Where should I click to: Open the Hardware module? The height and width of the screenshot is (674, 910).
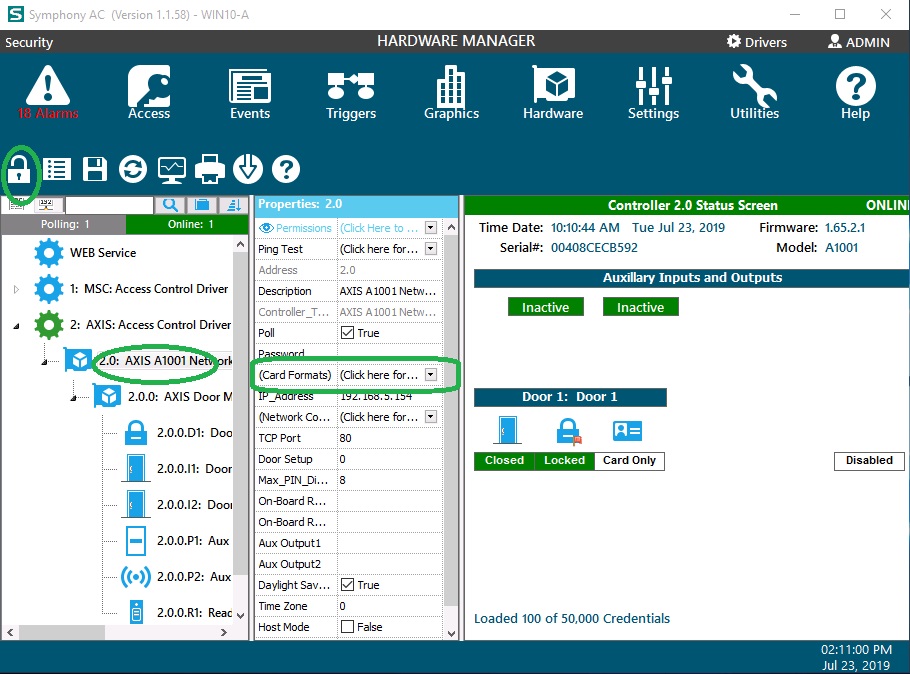tap(553, 92)
